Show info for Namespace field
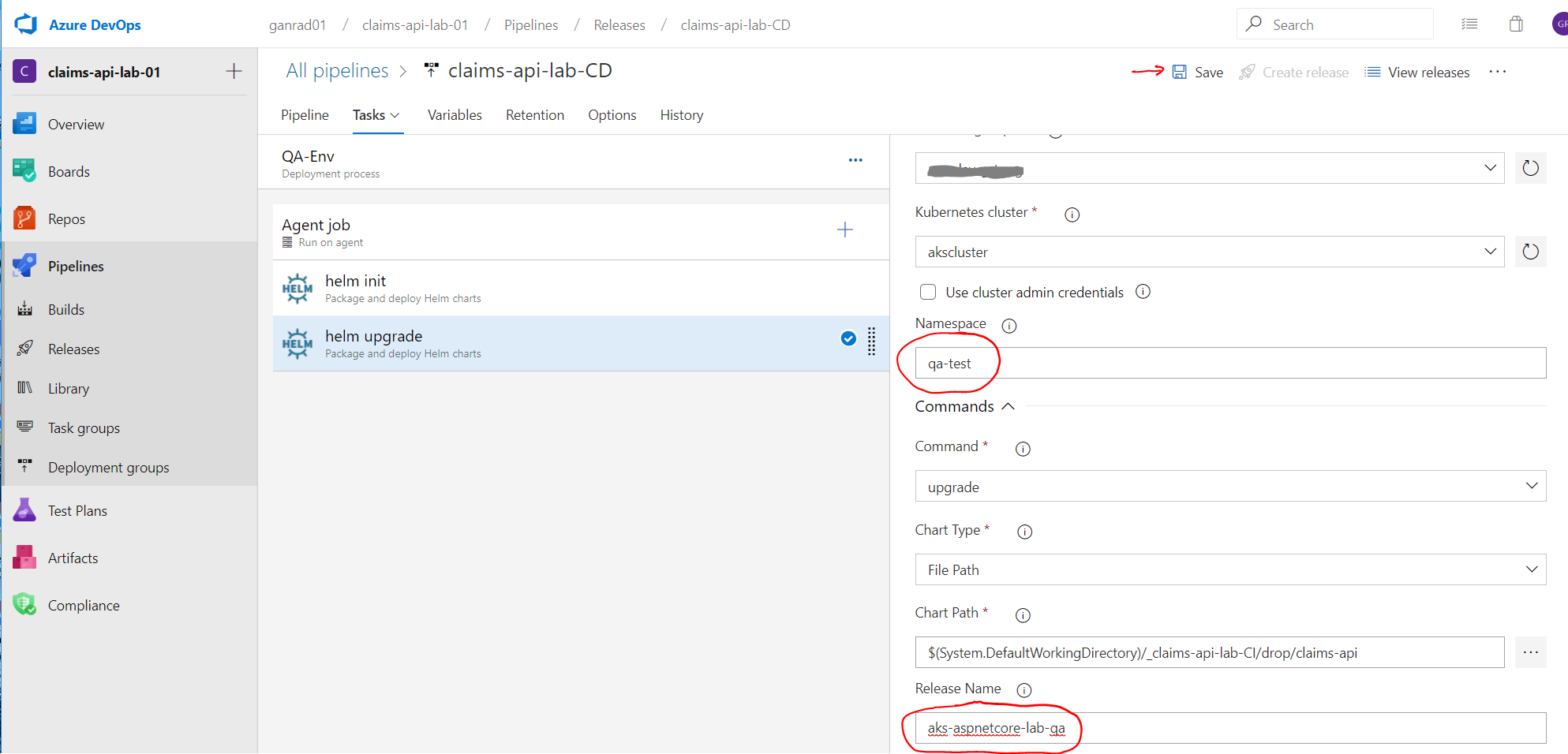This screenshot has width=1568, height=754. click(x=1009, y=326)
